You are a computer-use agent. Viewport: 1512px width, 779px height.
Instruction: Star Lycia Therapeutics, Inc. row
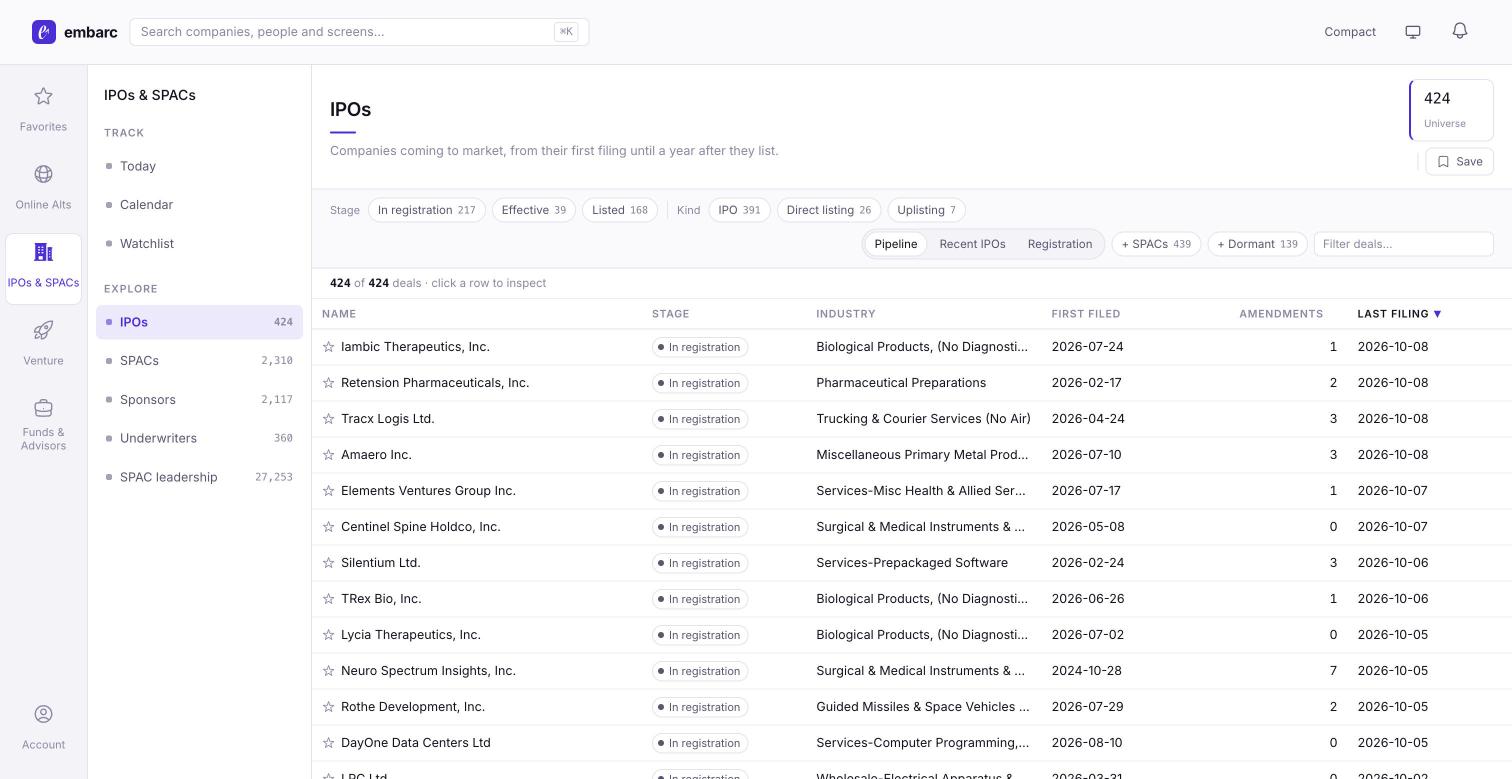(x=328, y=635)
